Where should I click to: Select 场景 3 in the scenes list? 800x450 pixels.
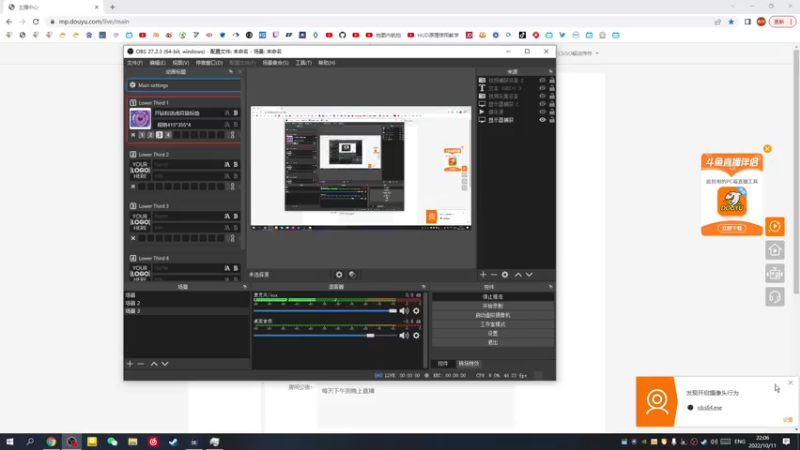click(187, 311)
